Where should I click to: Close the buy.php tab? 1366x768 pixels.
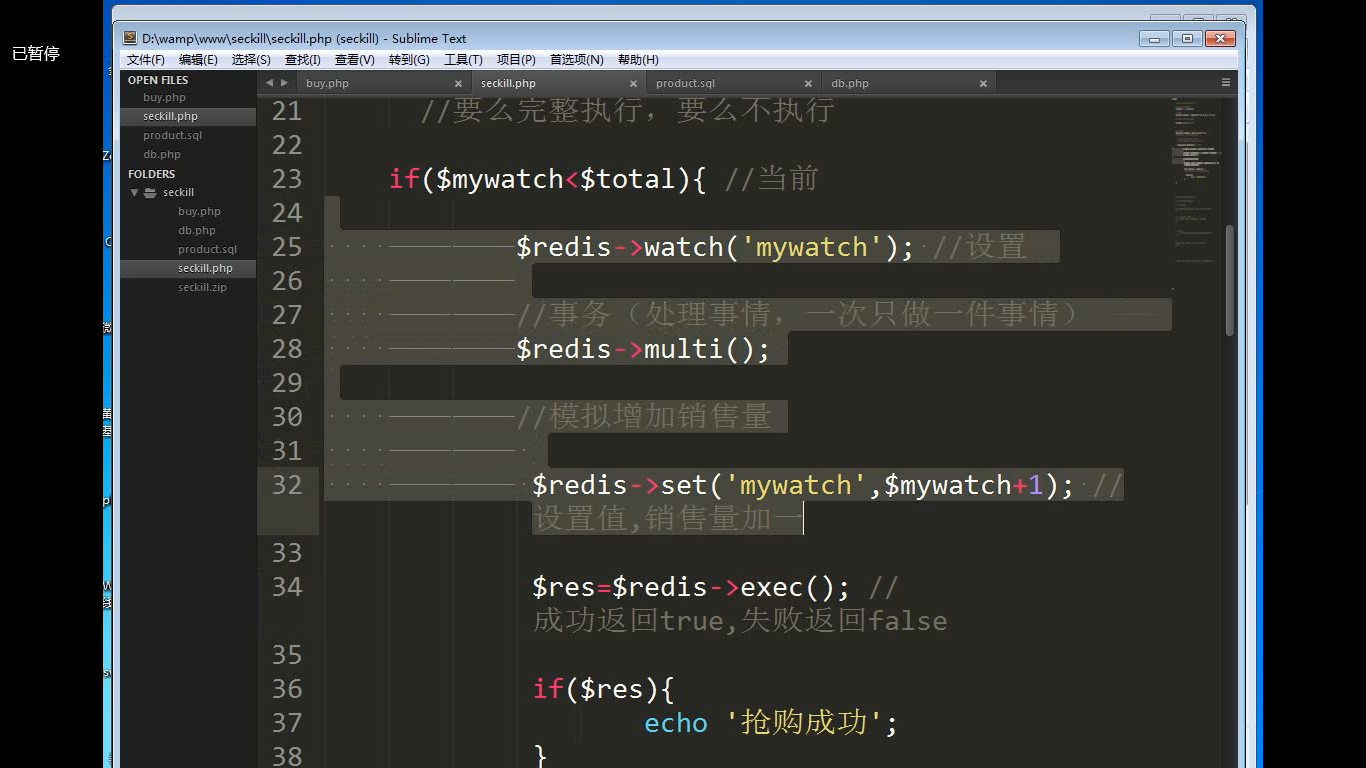click(x=458, y=84)
